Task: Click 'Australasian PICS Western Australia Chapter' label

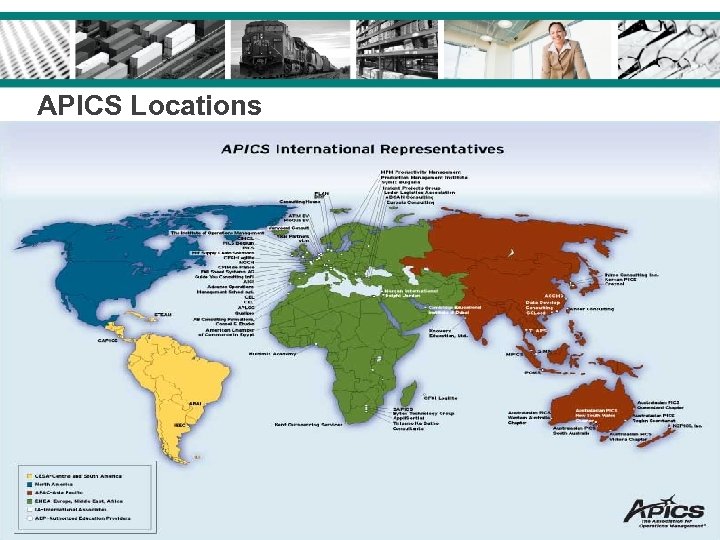Action: tap(529, 418)
